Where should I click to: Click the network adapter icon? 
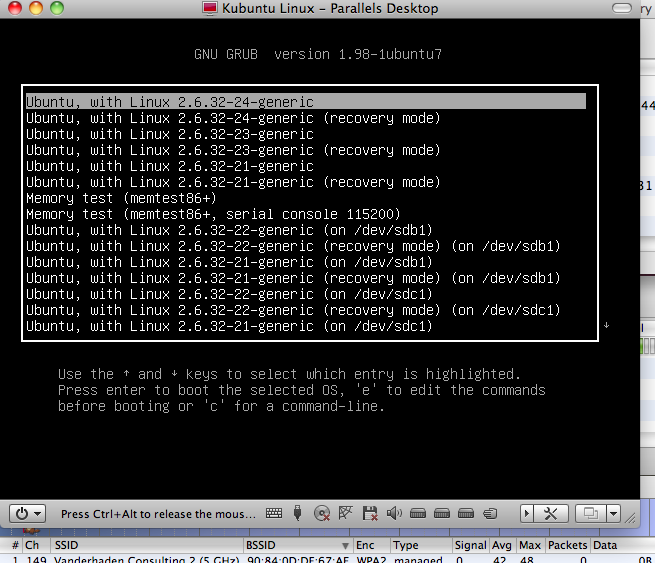tap(346, 514)
